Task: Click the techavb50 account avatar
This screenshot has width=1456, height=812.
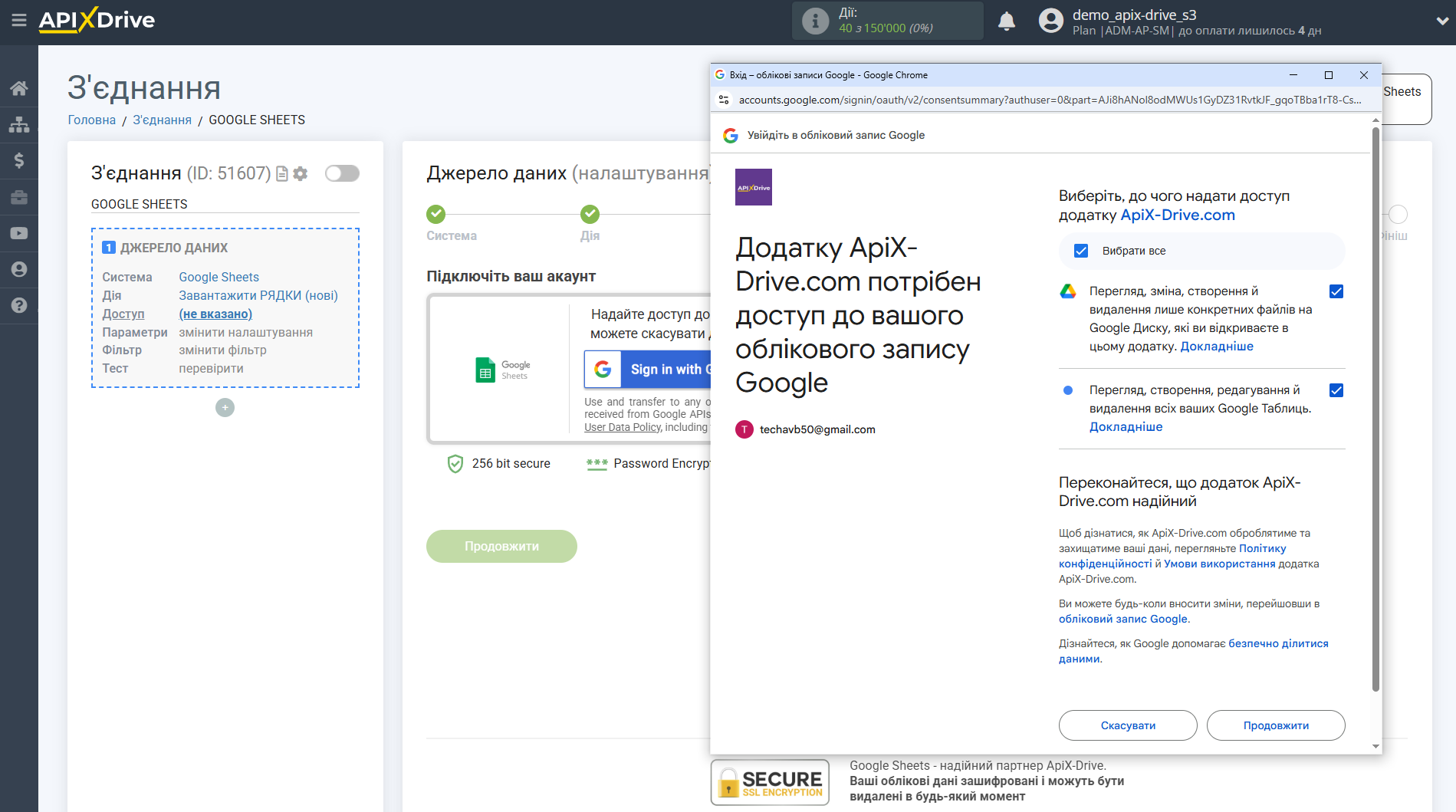Action: click(744, 429)
